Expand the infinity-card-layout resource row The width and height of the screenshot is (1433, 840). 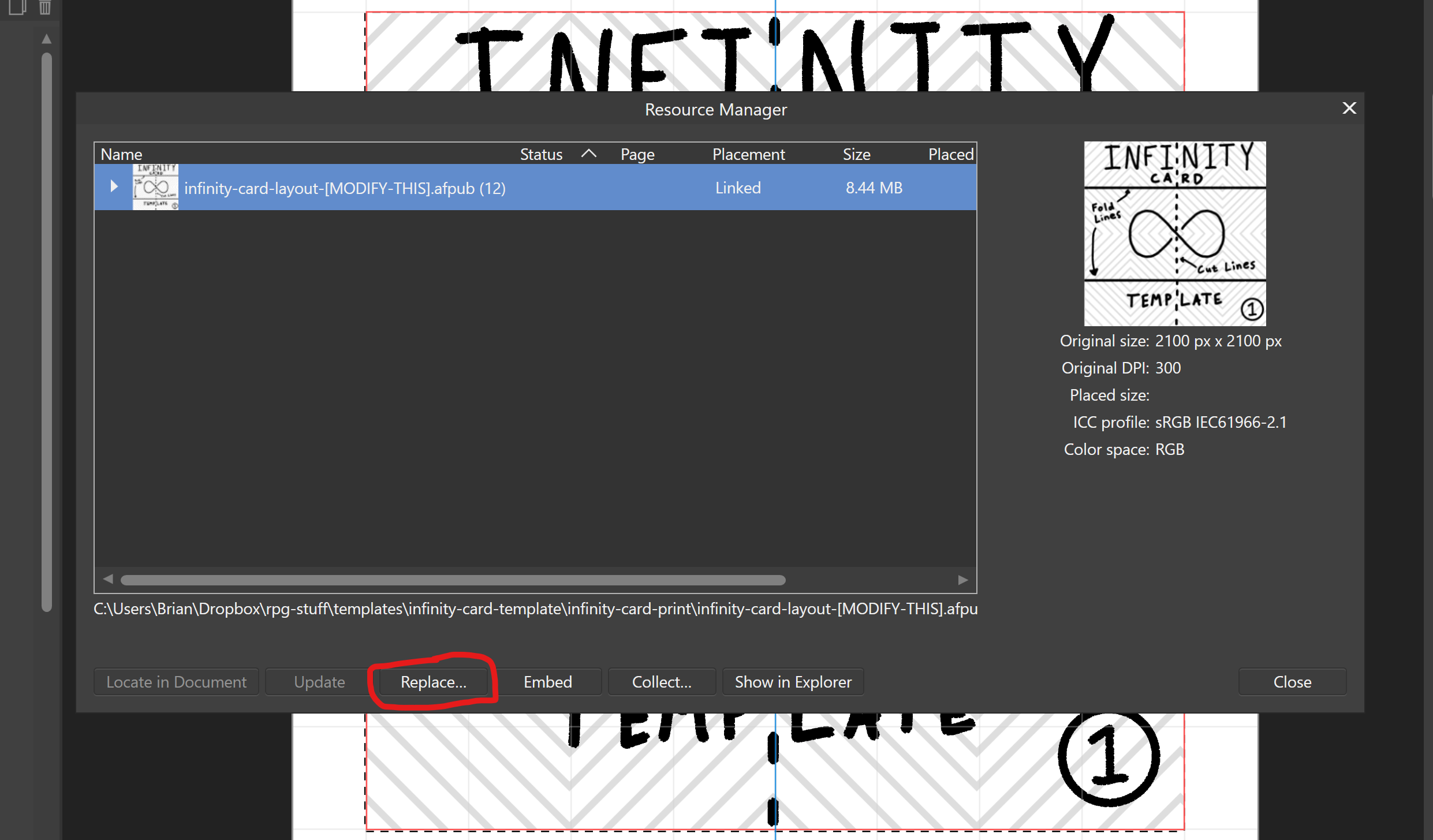(114, 186)
